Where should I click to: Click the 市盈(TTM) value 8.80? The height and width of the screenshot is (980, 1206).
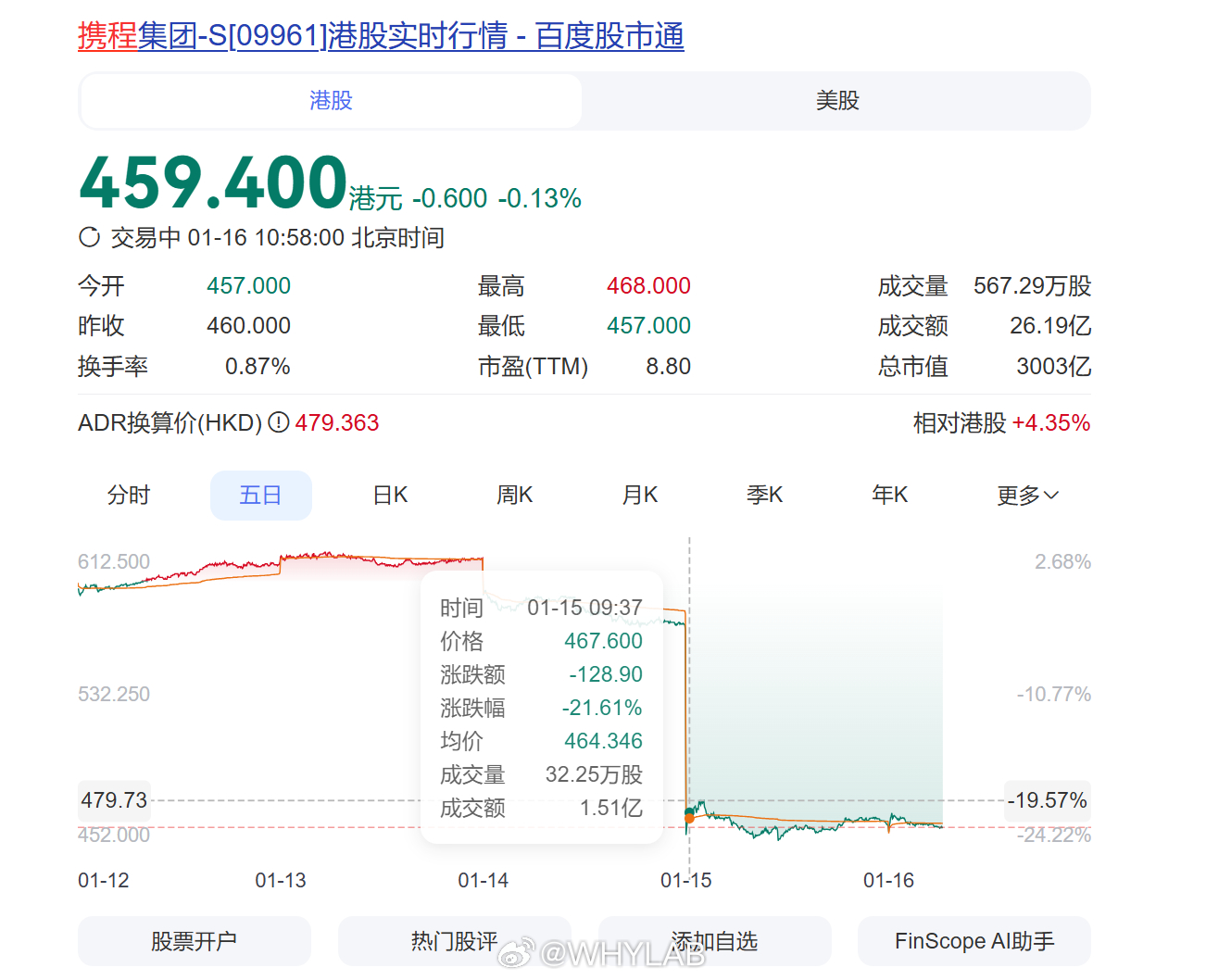click(669, 367)
